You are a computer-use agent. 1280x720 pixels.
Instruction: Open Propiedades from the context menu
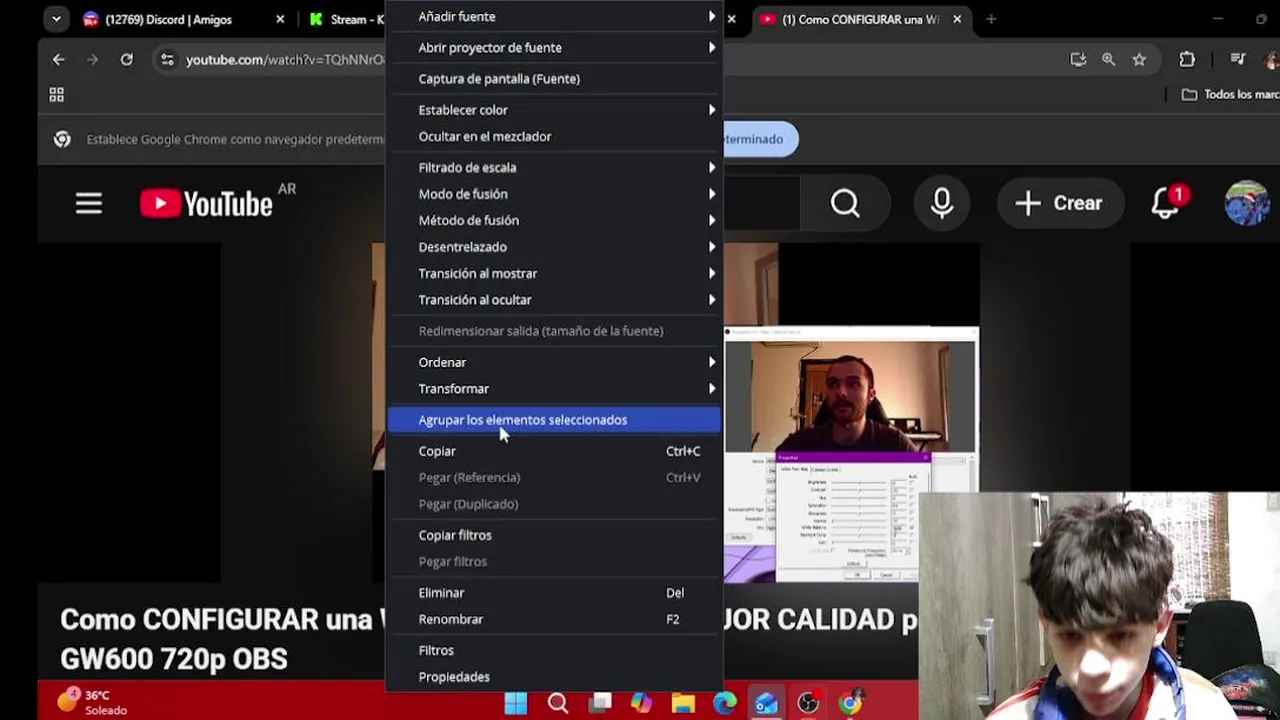click(554, 677)
